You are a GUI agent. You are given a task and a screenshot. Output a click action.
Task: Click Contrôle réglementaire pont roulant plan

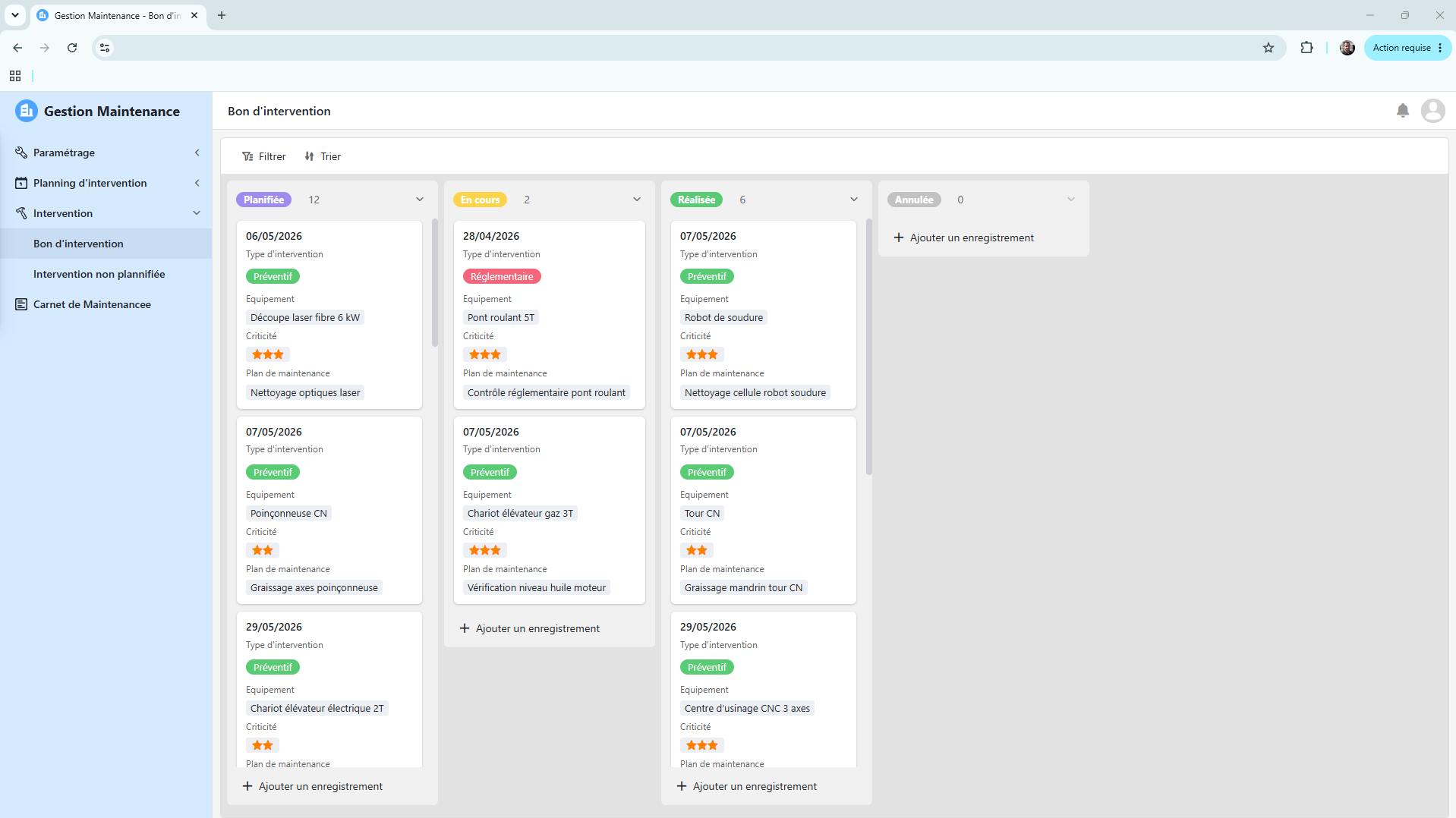(547, 392)
